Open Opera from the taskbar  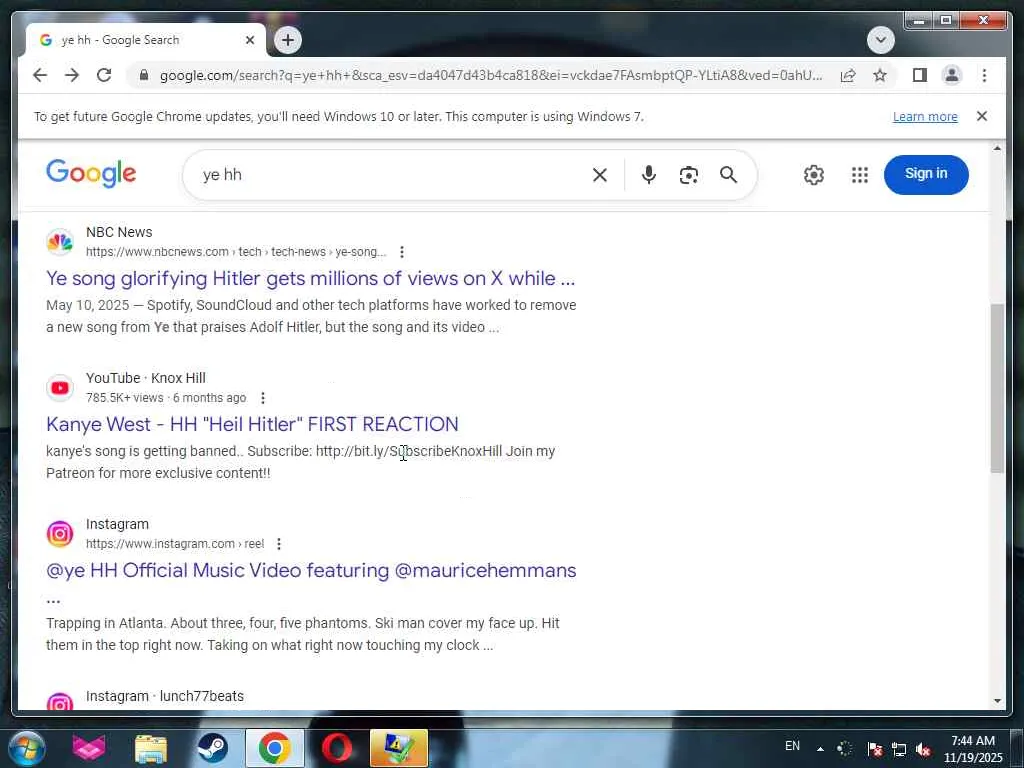(x=336, y=748)
